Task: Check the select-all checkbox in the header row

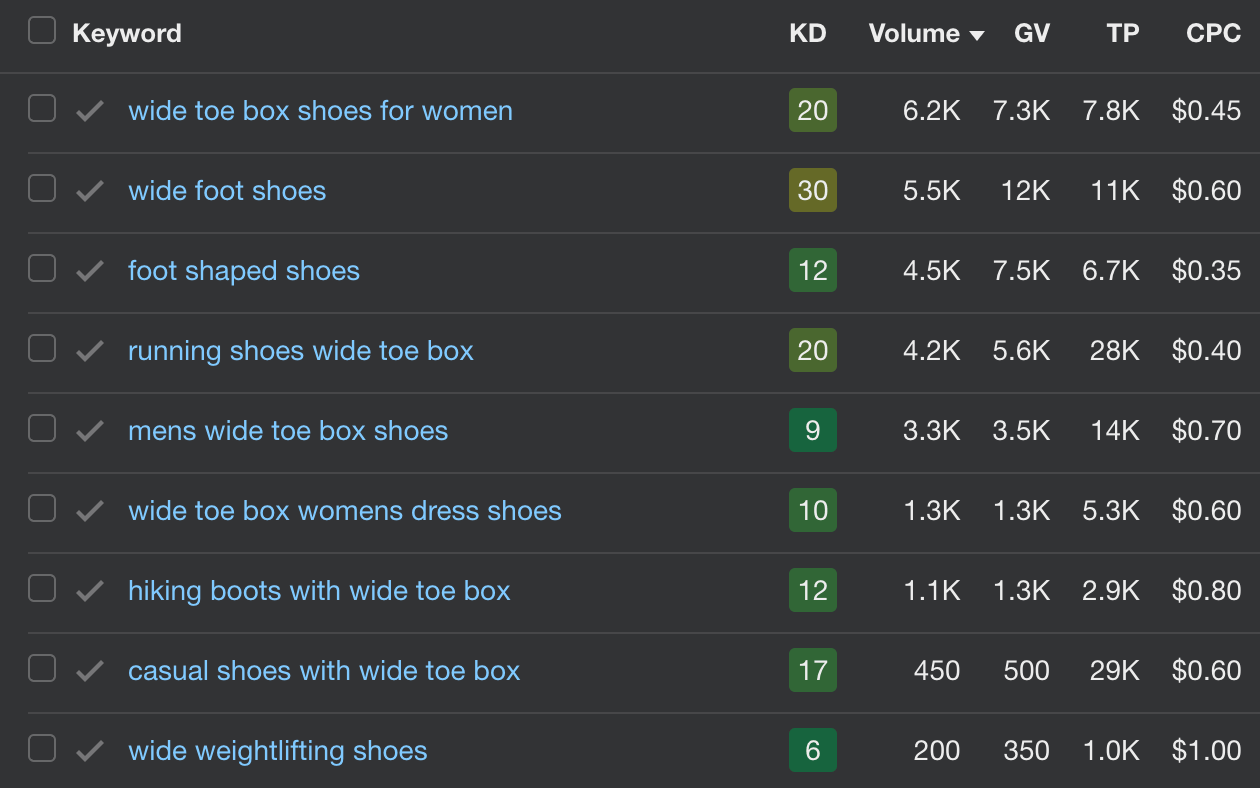Action: pyautogui.click(x=41, y=30)
